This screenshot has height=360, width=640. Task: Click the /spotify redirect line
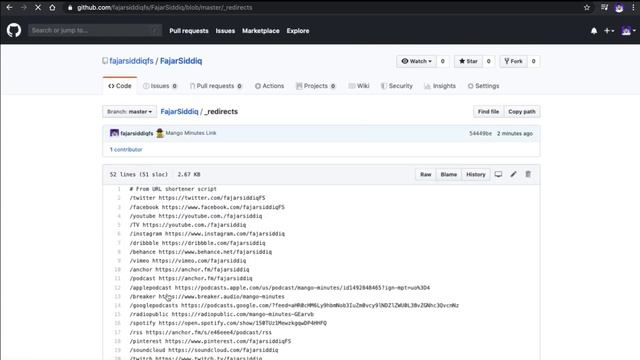228,323
